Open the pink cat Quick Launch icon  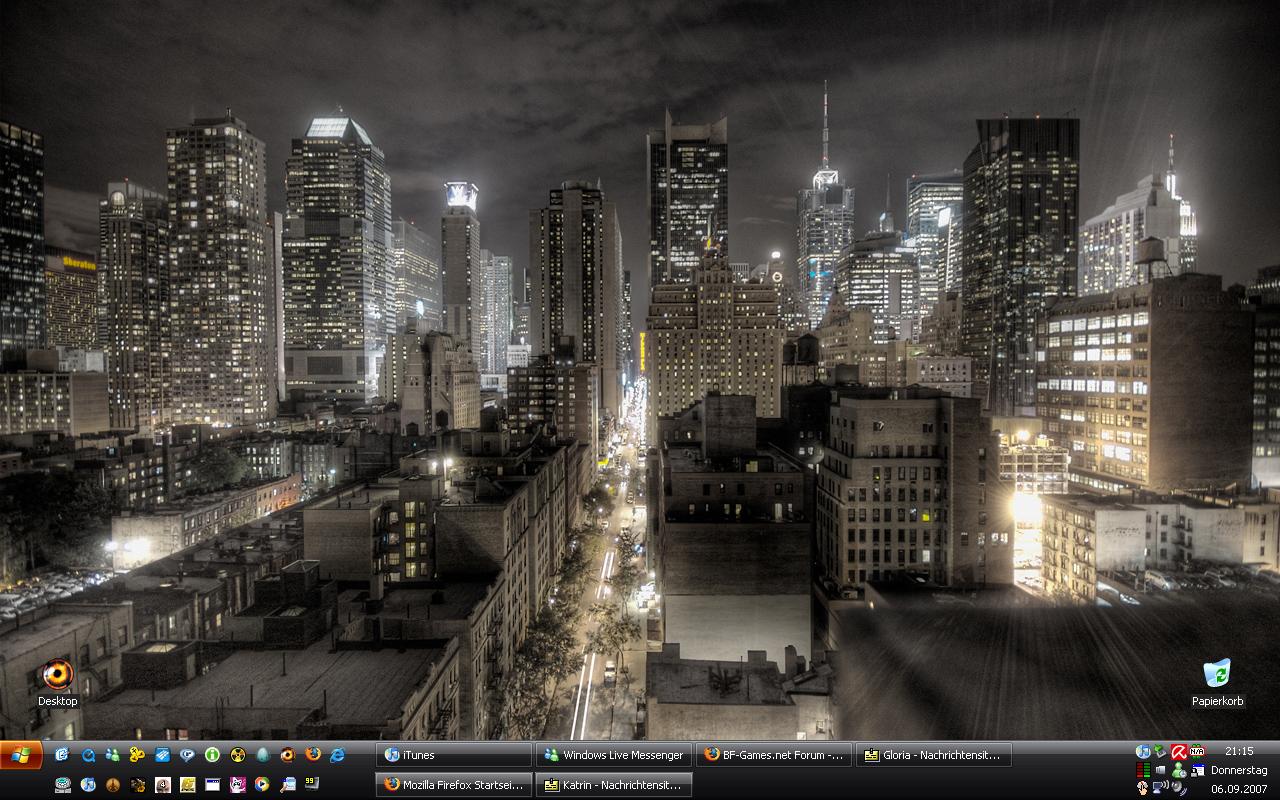click(x=238, y=785)
